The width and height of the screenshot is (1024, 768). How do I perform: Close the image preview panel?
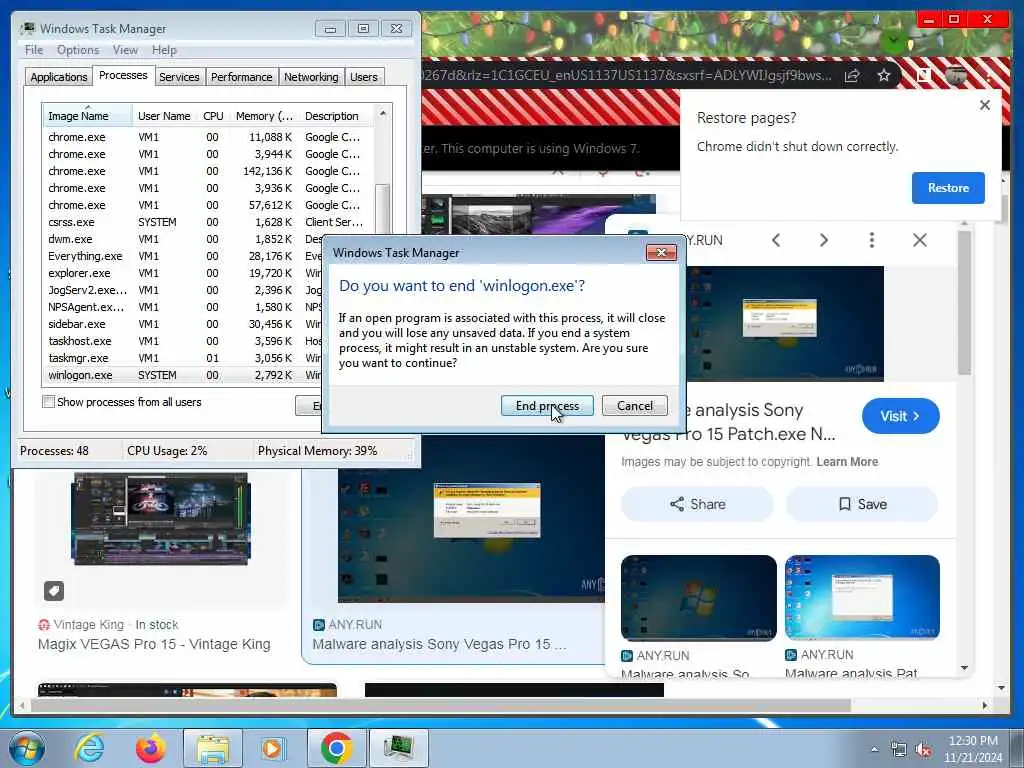920,240
